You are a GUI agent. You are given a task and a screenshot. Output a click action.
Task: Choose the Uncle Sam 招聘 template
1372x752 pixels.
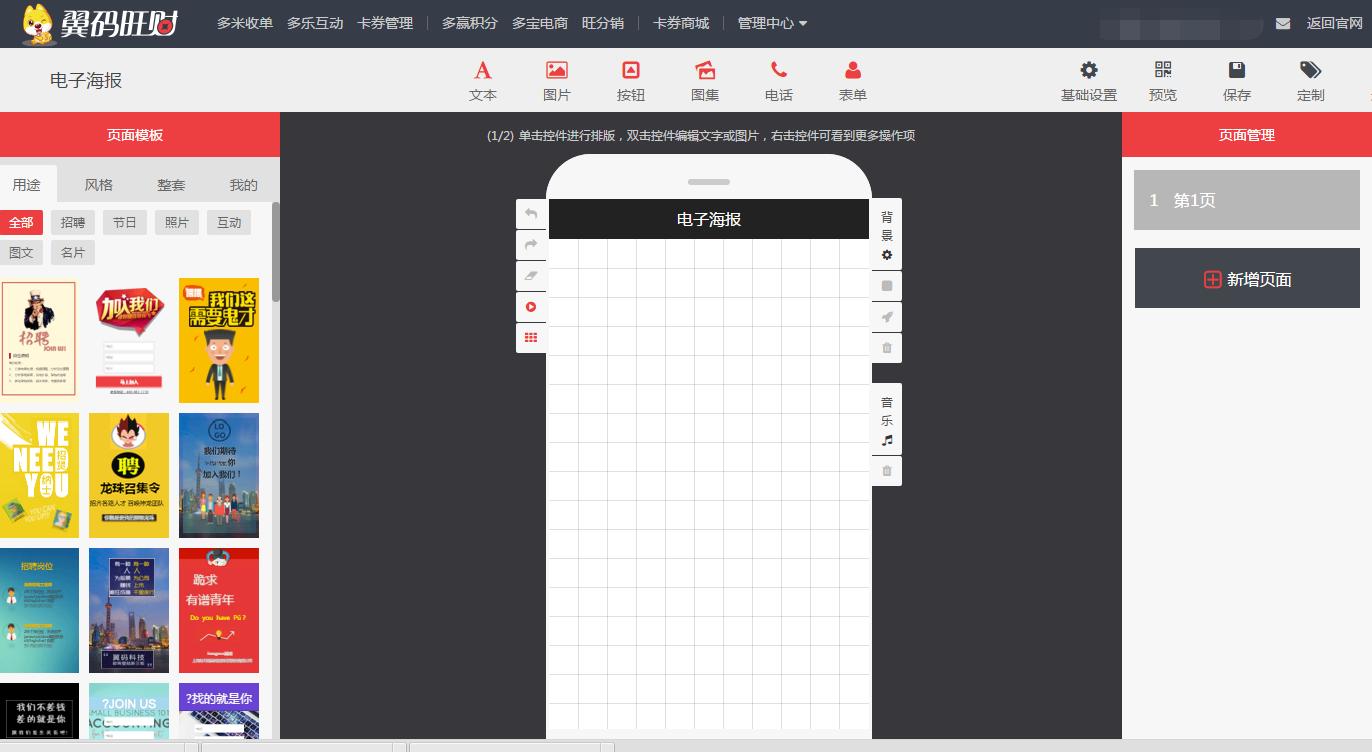pos(39,340)
